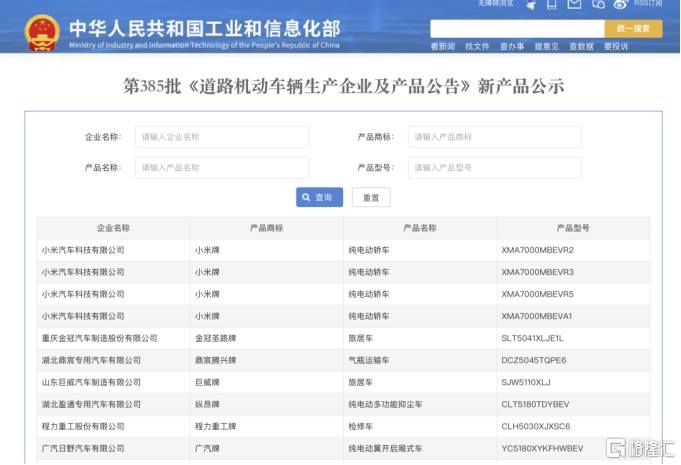
Task: Click the magnifier icon on 查询 button
Action: 308,198
